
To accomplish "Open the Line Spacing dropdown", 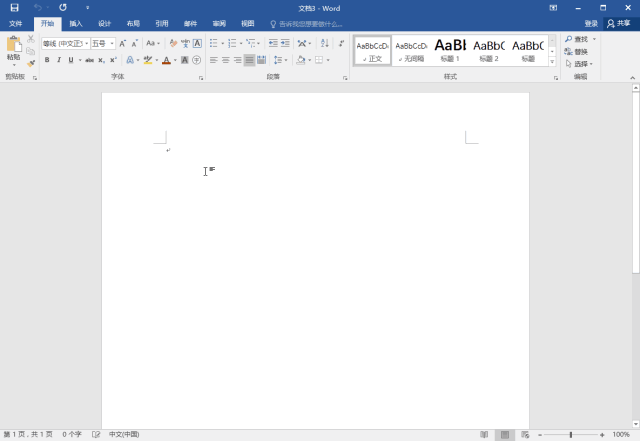I will coord(280,60).
